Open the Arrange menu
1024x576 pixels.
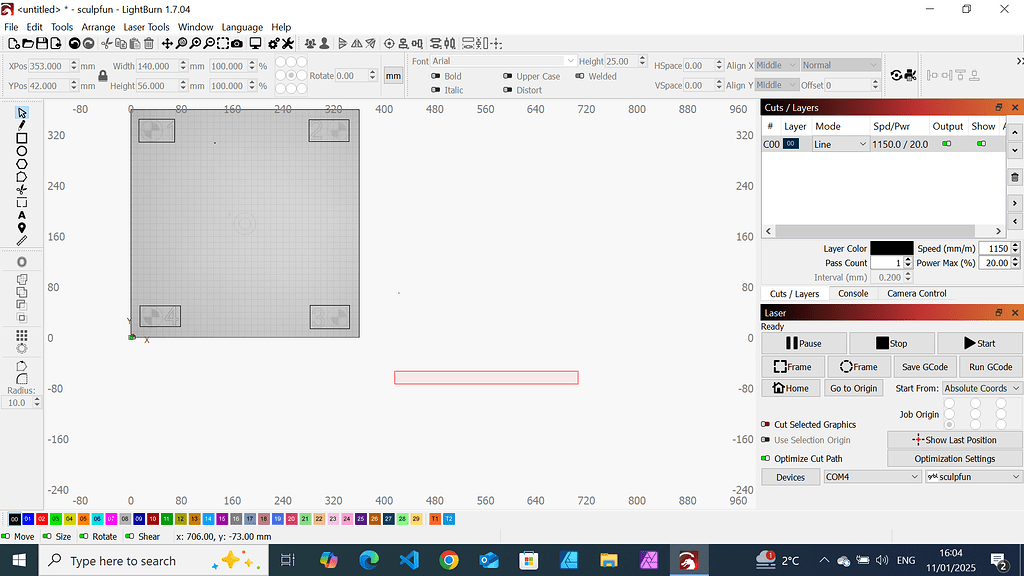[x=98, y=27]
